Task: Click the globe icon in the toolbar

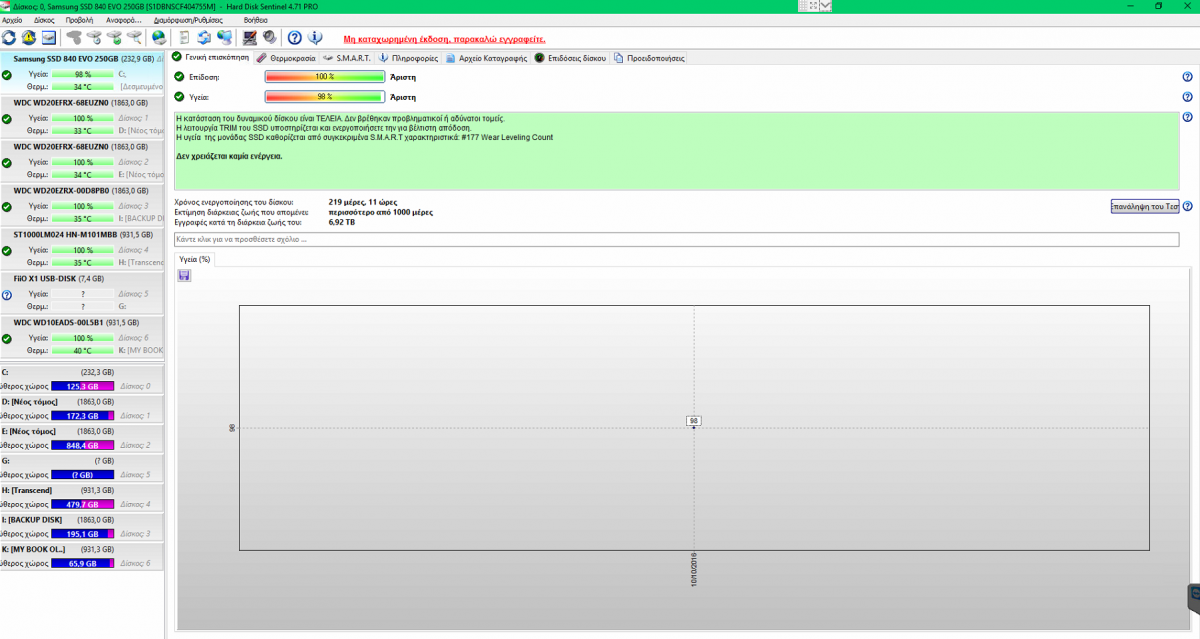Action: (160, 38)
